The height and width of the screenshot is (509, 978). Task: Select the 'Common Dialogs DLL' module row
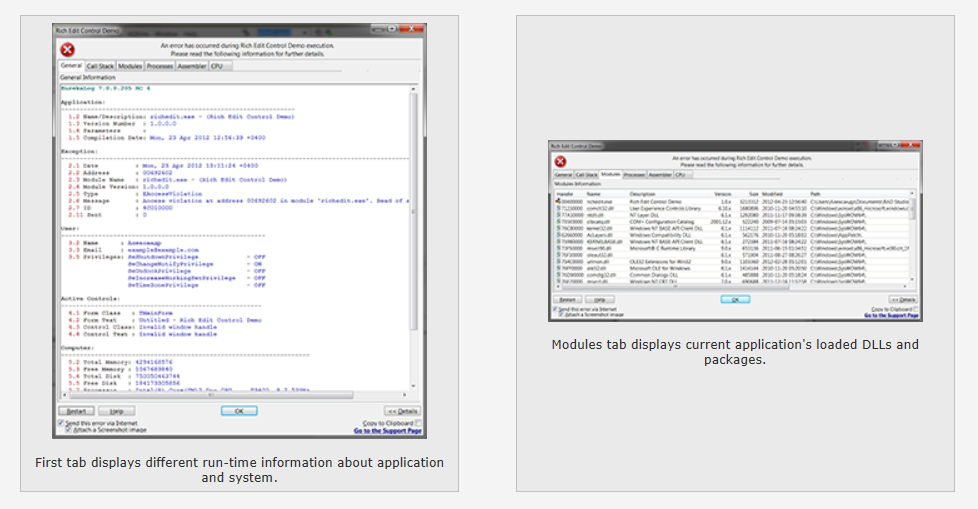tap(732, 275)
